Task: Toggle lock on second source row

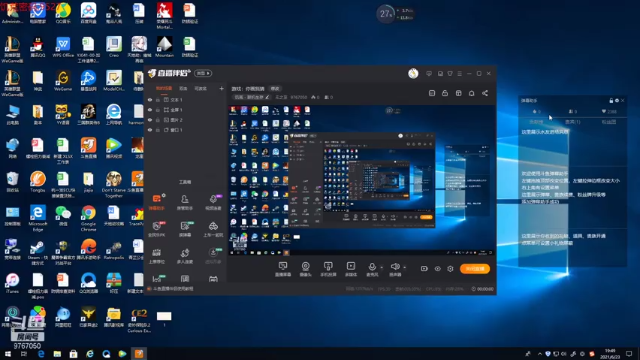Action: 158,110
